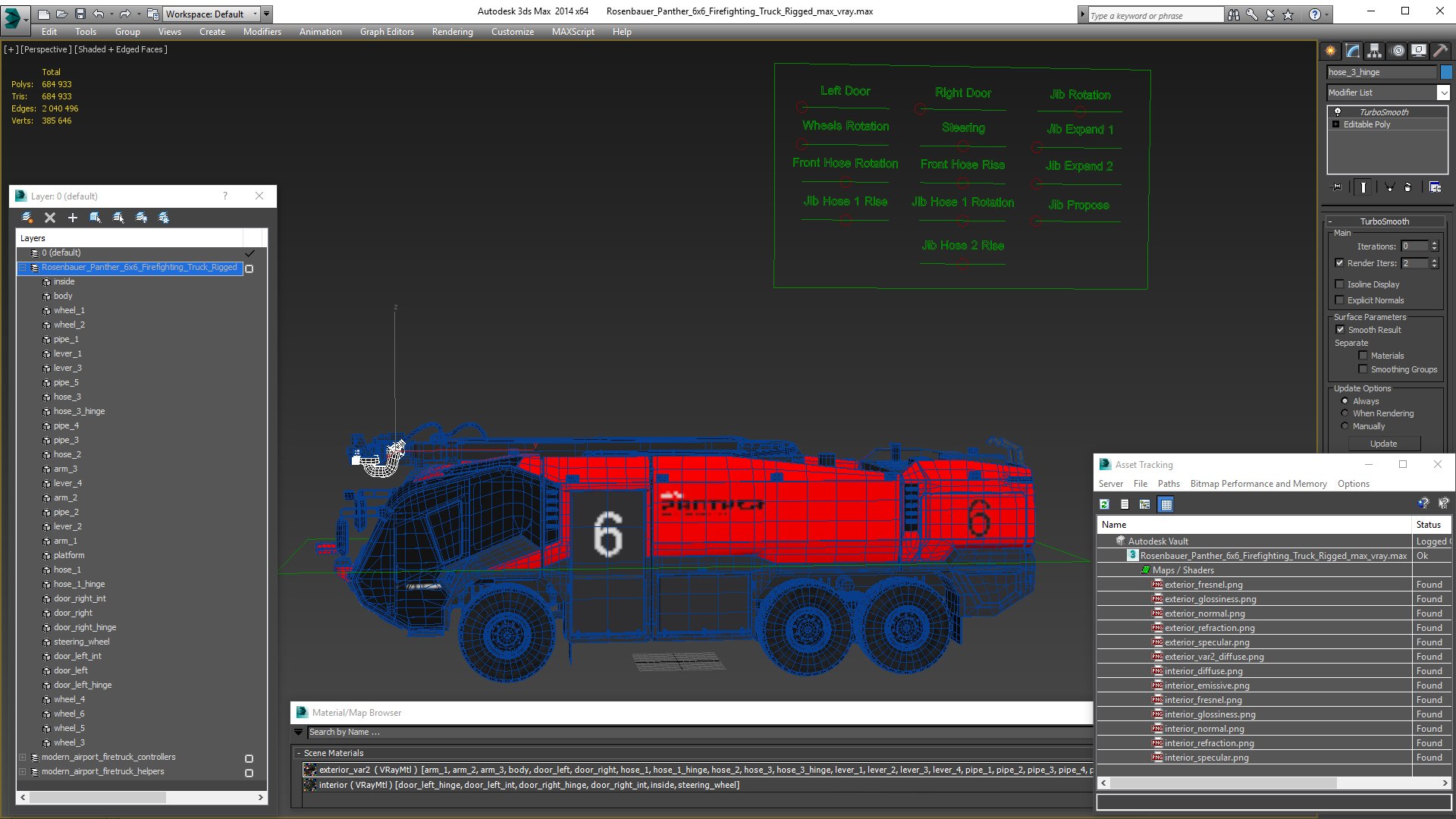Click object color swatch beside hose_3_hinge

pos(1446,72)
